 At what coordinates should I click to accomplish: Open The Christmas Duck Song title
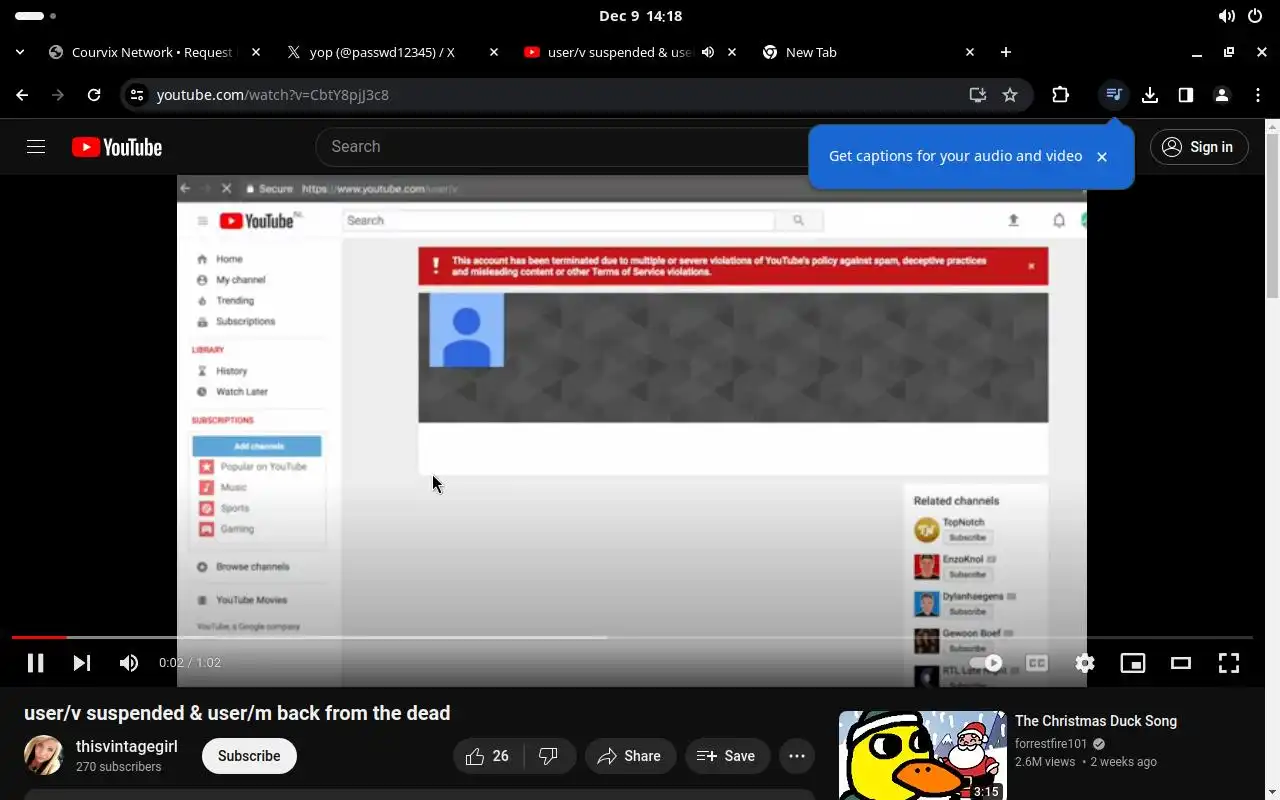1095,721
